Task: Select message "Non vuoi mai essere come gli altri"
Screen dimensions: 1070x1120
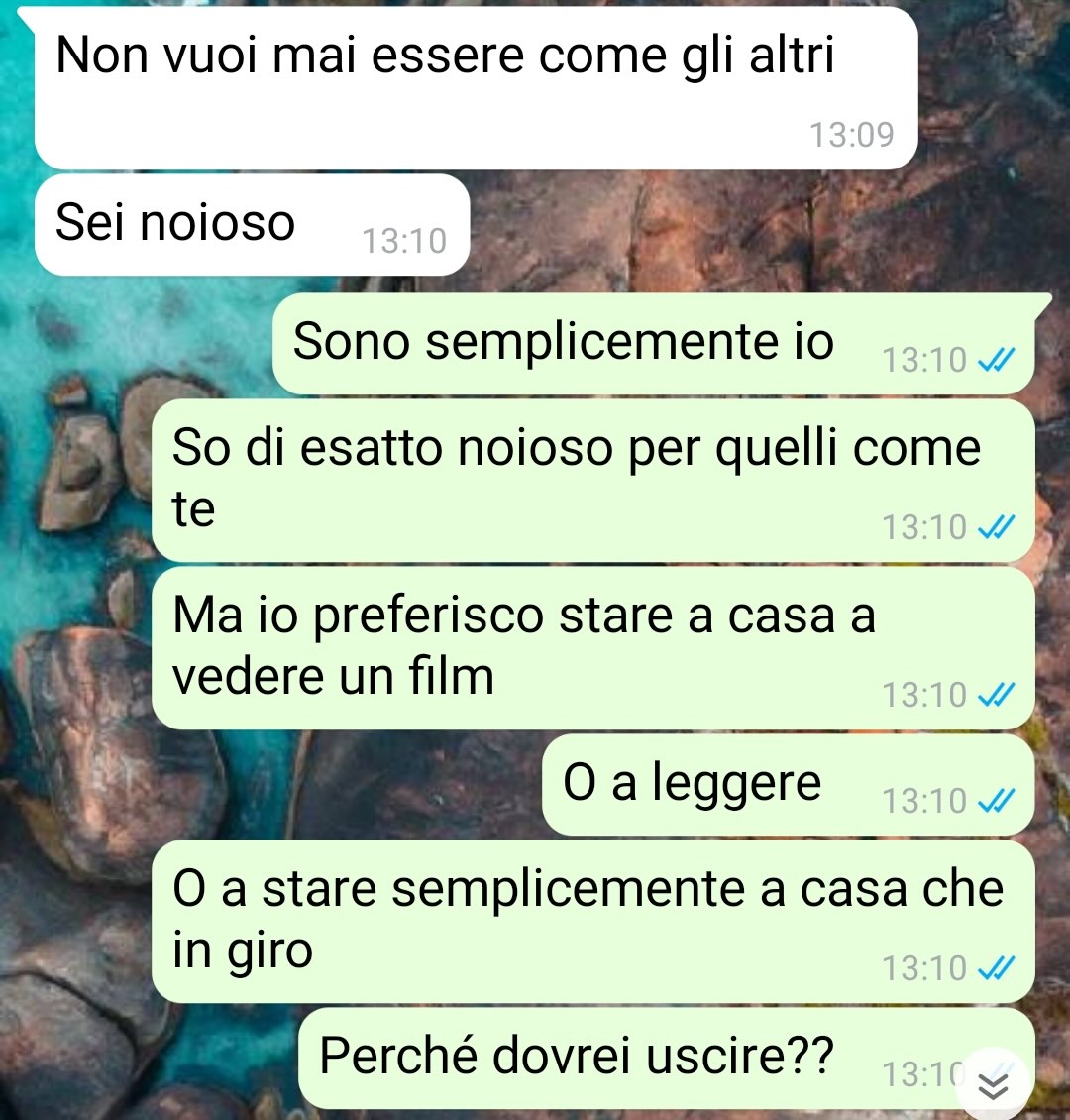Action: point(477,88)
